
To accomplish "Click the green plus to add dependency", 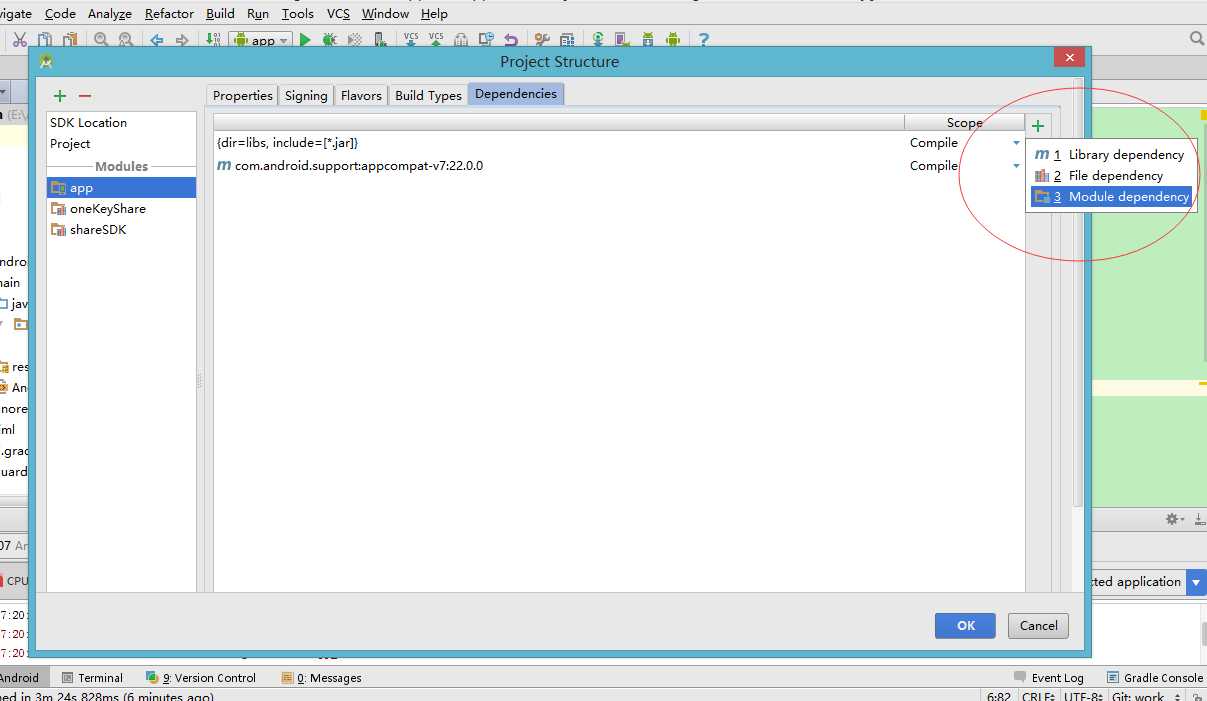I will click(x=1038, y=126).
